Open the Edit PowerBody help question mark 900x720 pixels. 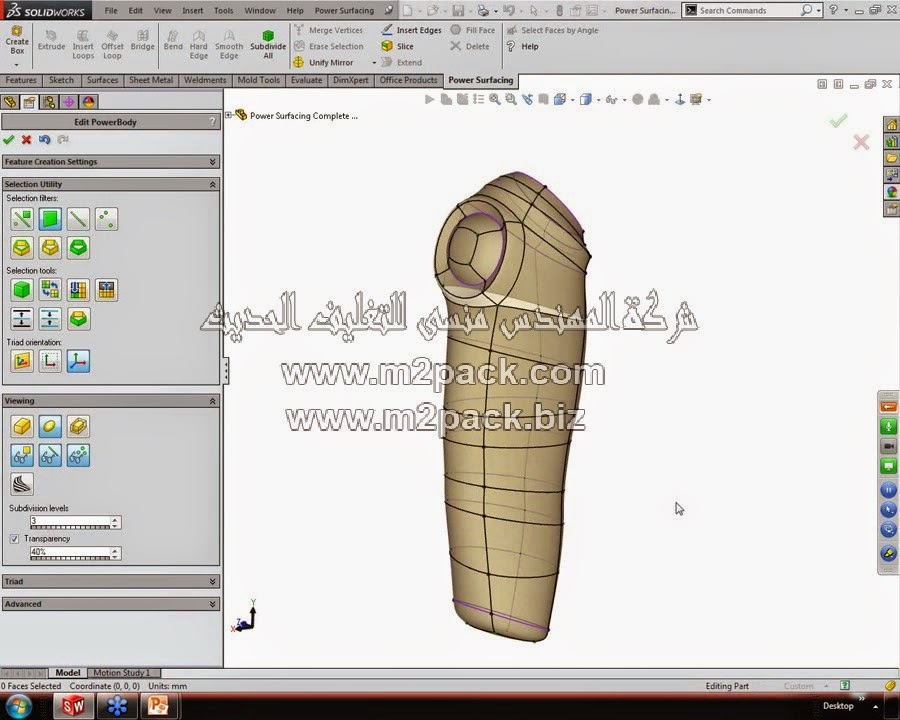(212, 122)
